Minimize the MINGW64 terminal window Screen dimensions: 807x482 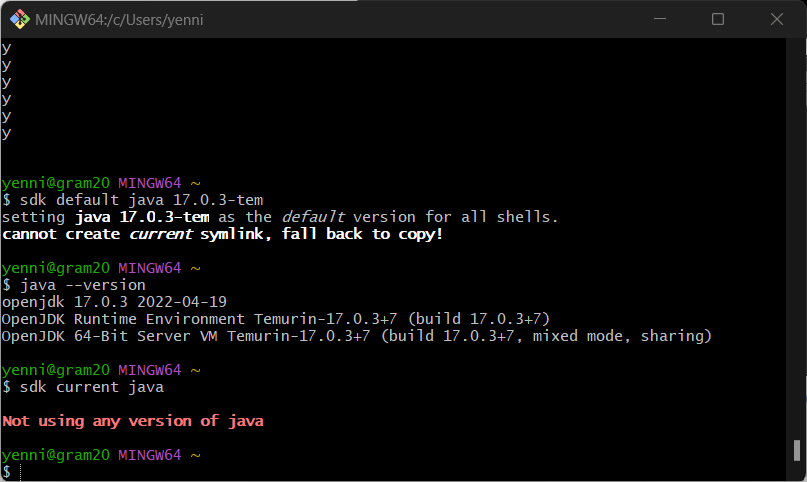(x=660, y=19)
